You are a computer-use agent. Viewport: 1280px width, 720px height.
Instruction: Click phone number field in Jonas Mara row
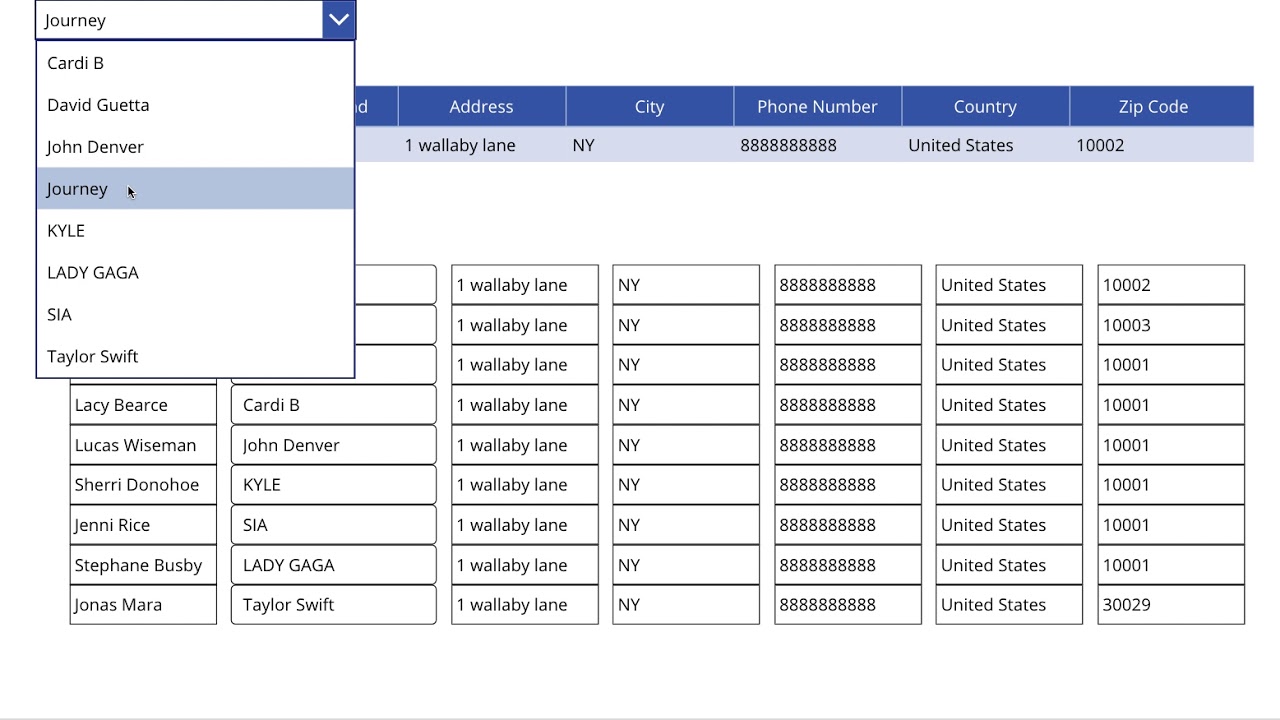tap(848, 605)
